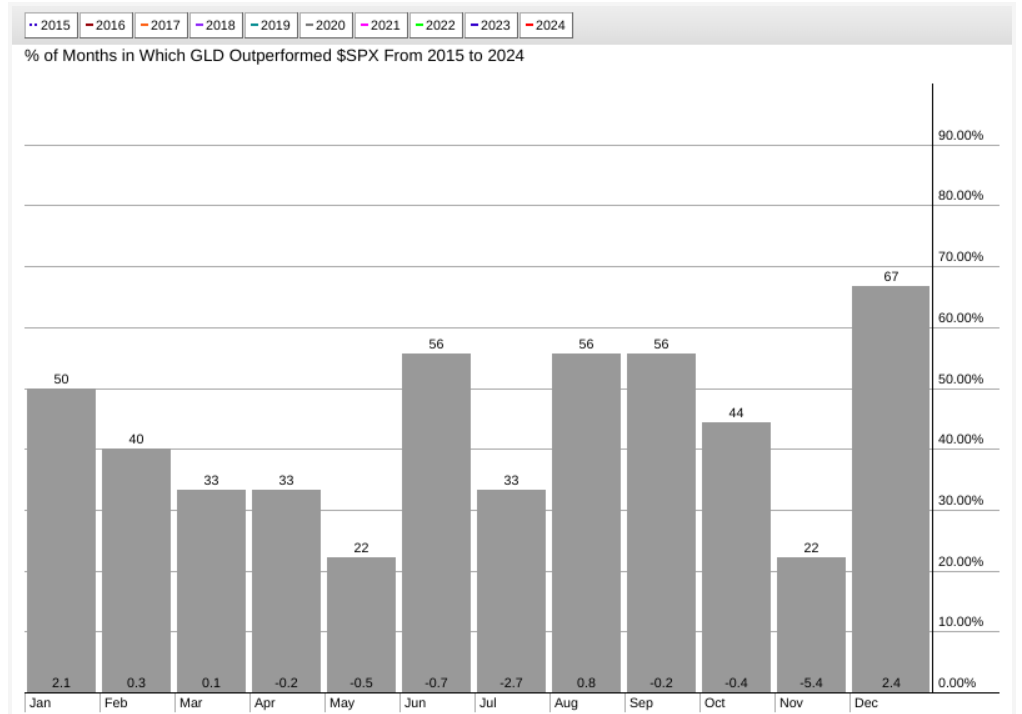Click the December bar labeled 67

tap(890, 489)
